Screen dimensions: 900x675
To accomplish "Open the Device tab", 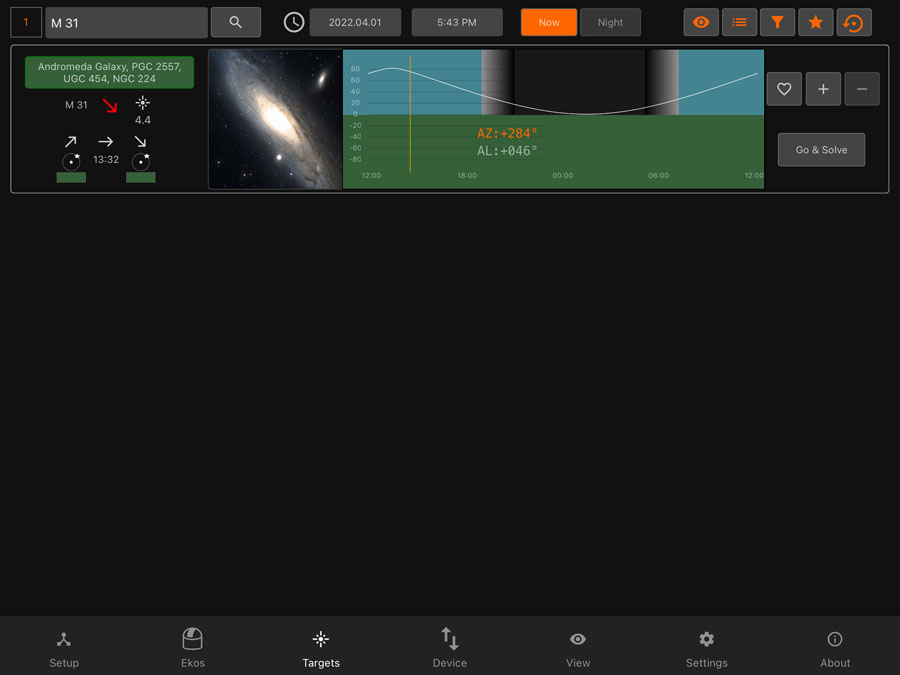I will [449, 649].
